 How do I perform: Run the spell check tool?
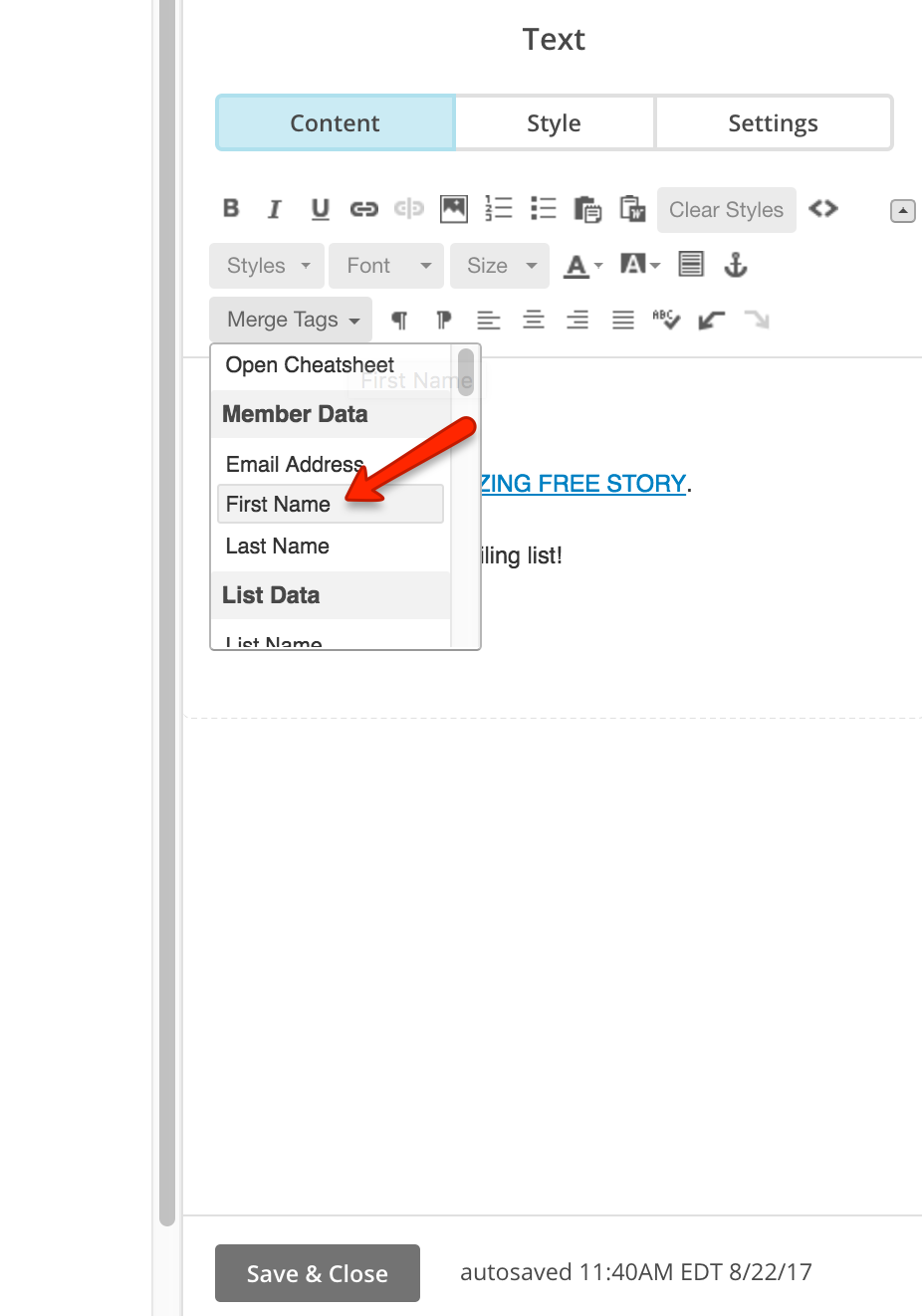pos(666,320)
